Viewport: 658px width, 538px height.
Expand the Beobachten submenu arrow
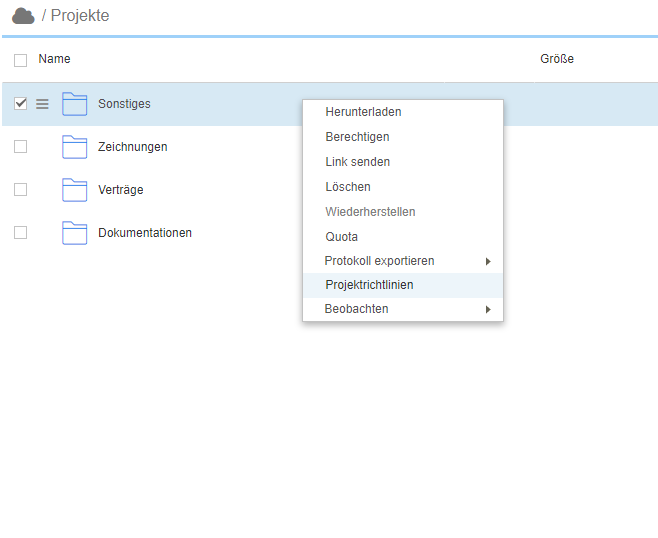(x=488, y=310)
